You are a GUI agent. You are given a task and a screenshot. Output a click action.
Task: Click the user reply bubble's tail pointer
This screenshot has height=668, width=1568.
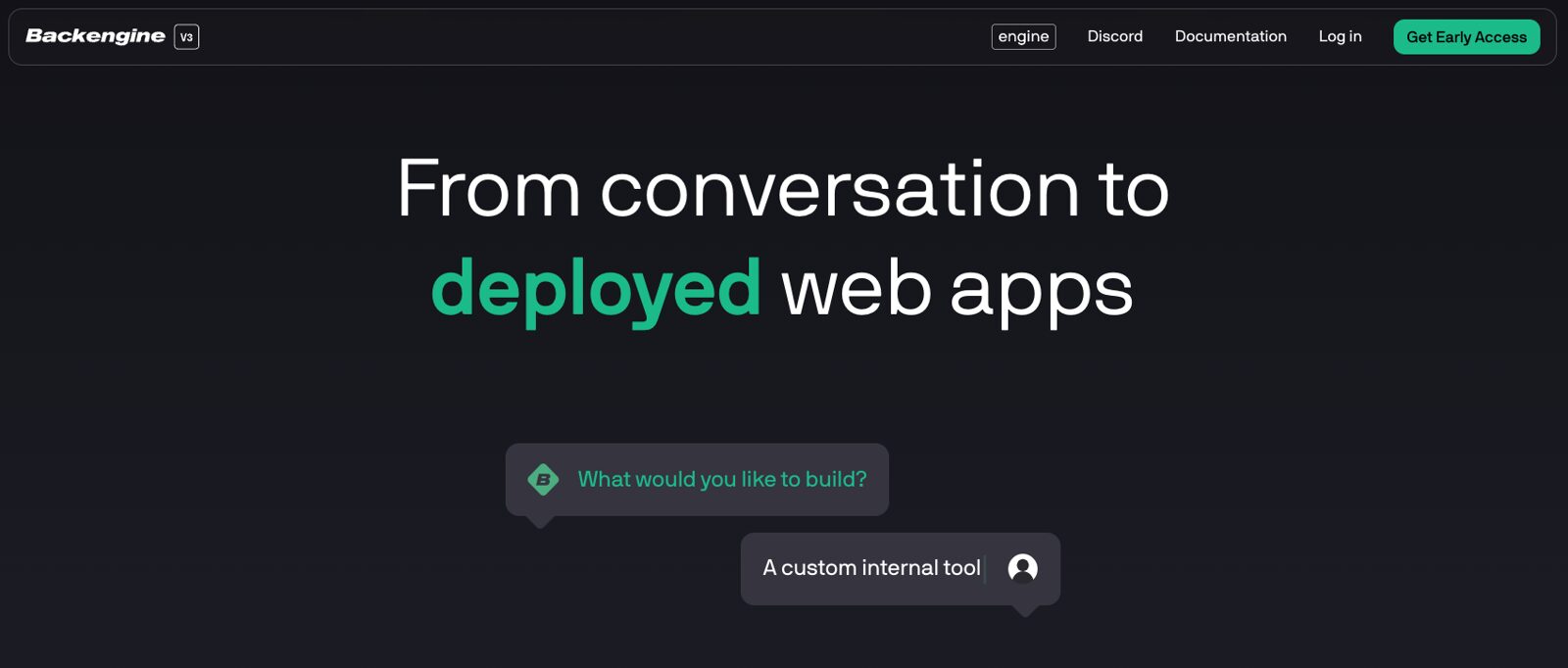pyautogui.click(x=1024, y=611)
